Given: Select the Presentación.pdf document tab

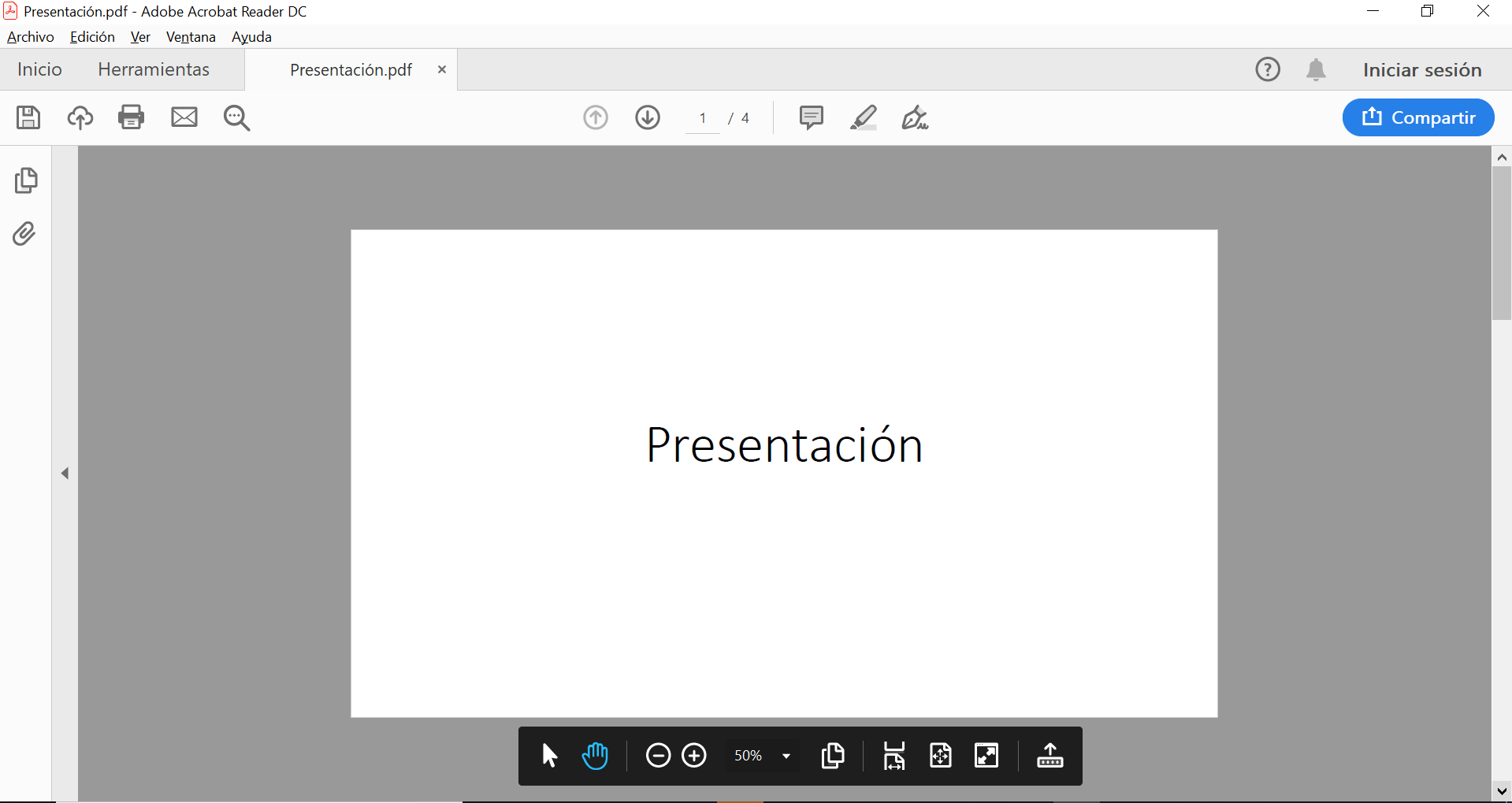Looking at the screenshot, I should pyautogui.click(x=351, y=69).
